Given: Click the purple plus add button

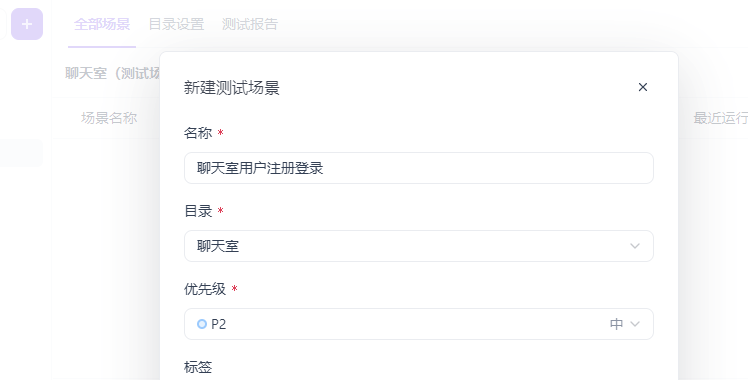Looking at the screenshot, I should point(27,24).
